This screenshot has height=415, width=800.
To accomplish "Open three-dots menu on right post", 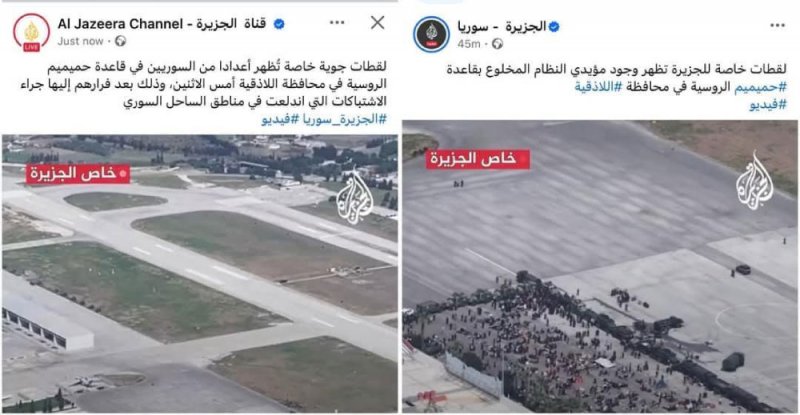I will point(777,25).
